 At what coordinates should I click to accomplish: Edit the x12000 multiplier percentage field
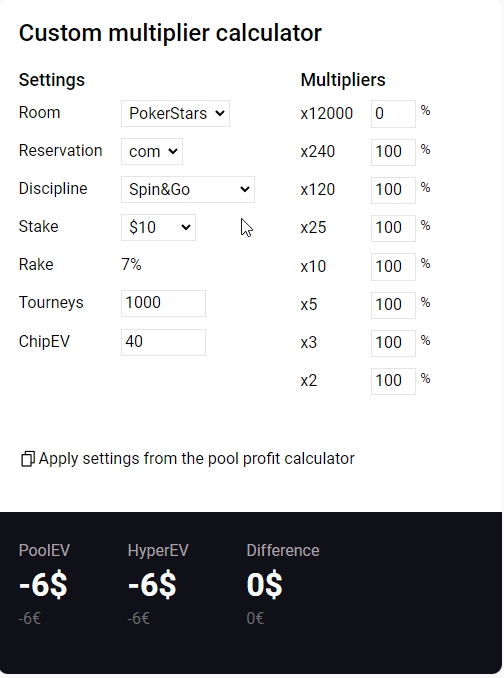coord(393,114)
